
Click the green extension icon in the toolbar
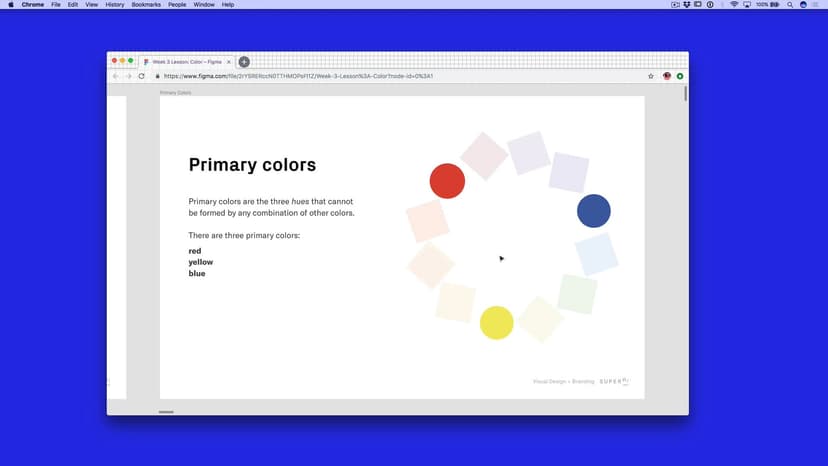click(680, 76)
